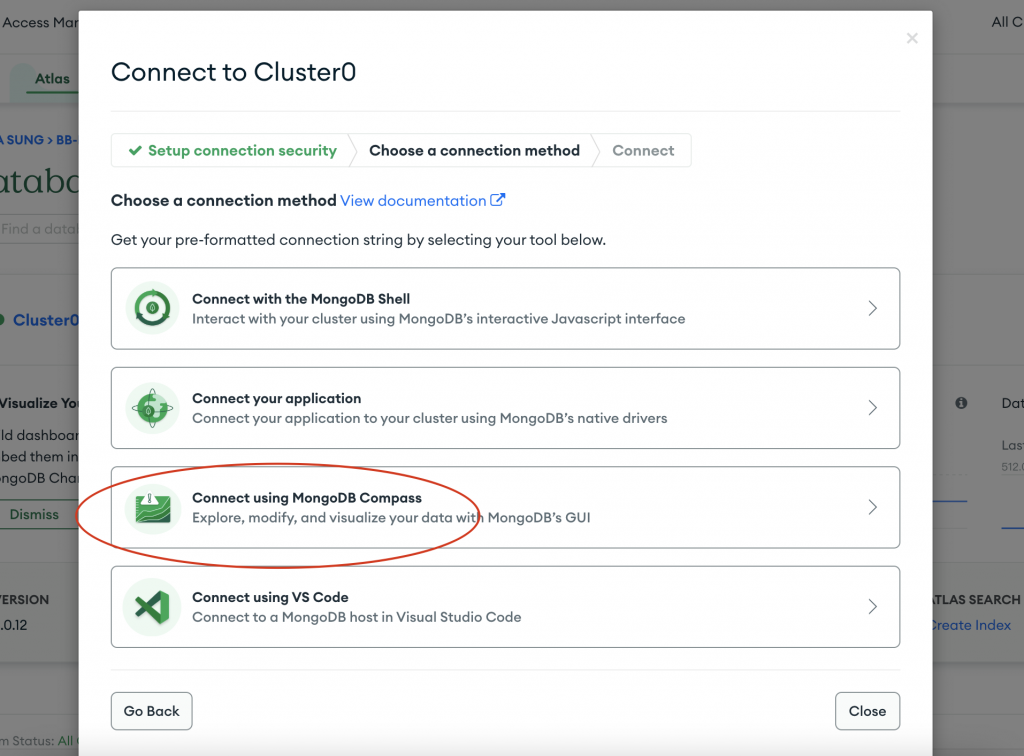Image resolution: width=1024 pixels, height=756 pixels.
Task: Select Connect using MongoDB Compass title
Action: coord(307,497)
